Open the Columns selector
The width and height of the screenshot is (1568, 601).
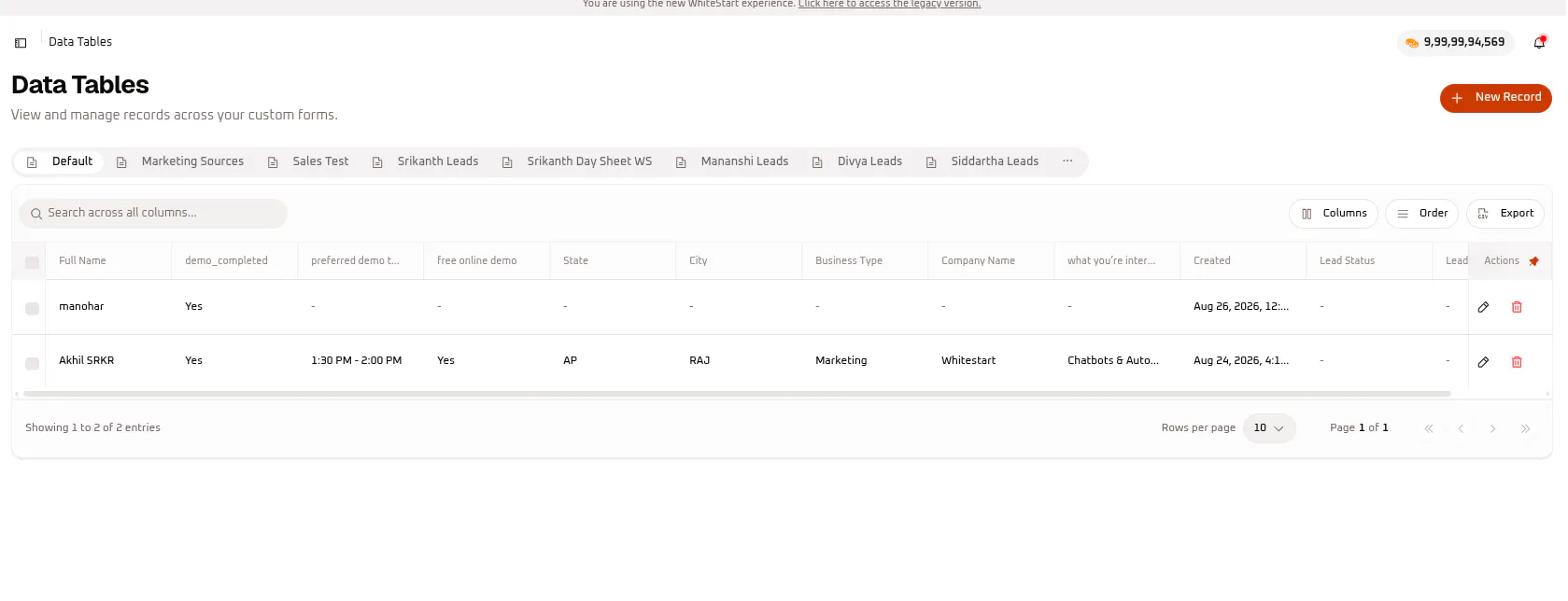(x=1334, y=214)
